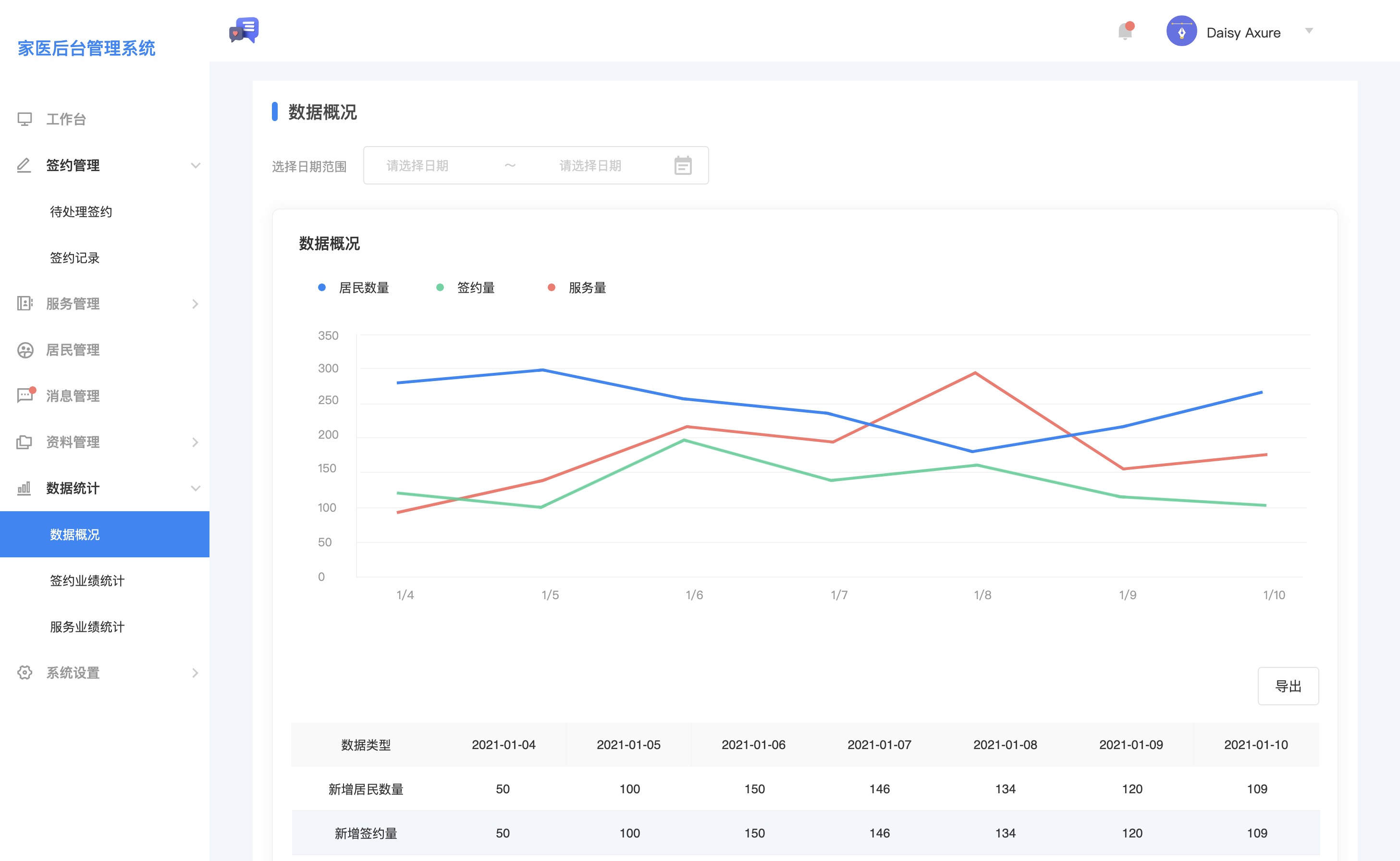Open 签约记录 submenu item
This screenshot has width=1400, height=861.
74,258
